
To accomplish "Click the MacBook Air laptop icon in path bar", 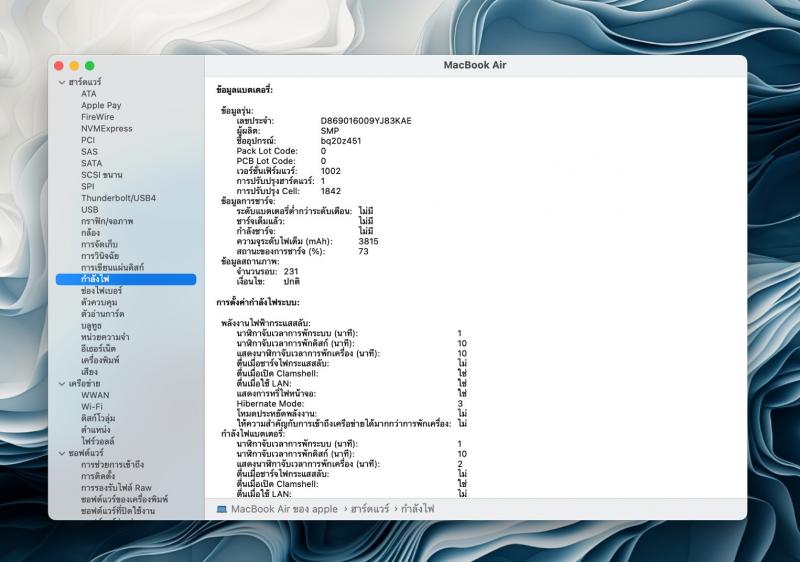I will 221,509.
